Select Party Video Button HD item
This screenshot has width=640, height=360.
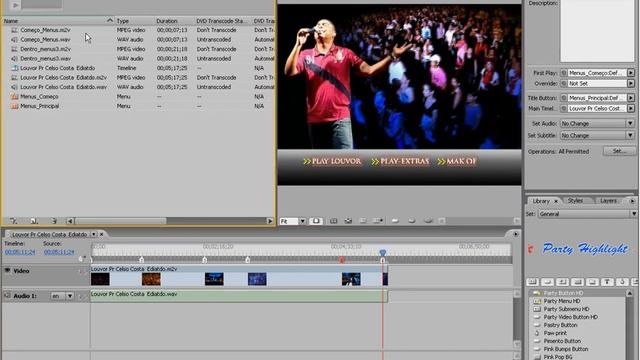[x=577, y=317]
